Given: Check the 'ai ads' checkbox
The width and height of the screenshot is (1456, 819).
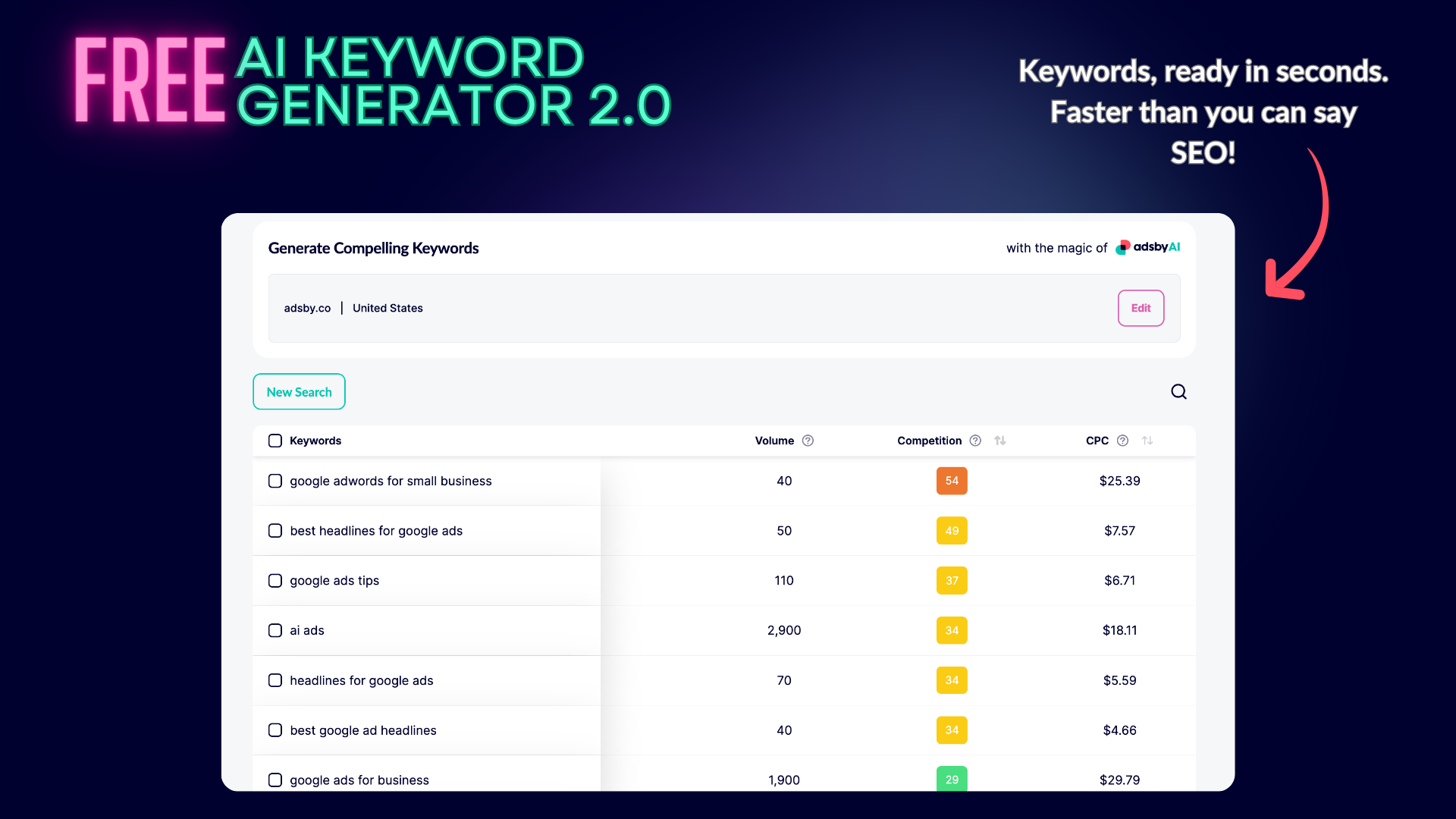Looking at the screenshot, I should (275, 630).
